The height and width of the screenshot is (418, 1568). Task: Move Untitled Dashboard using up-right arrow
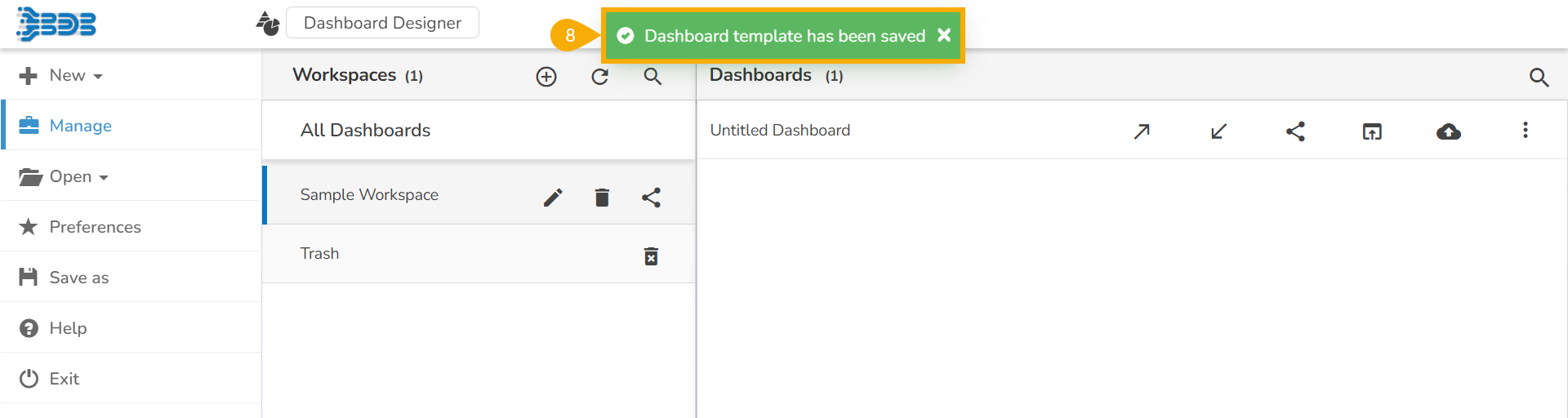click(1142, 131)
